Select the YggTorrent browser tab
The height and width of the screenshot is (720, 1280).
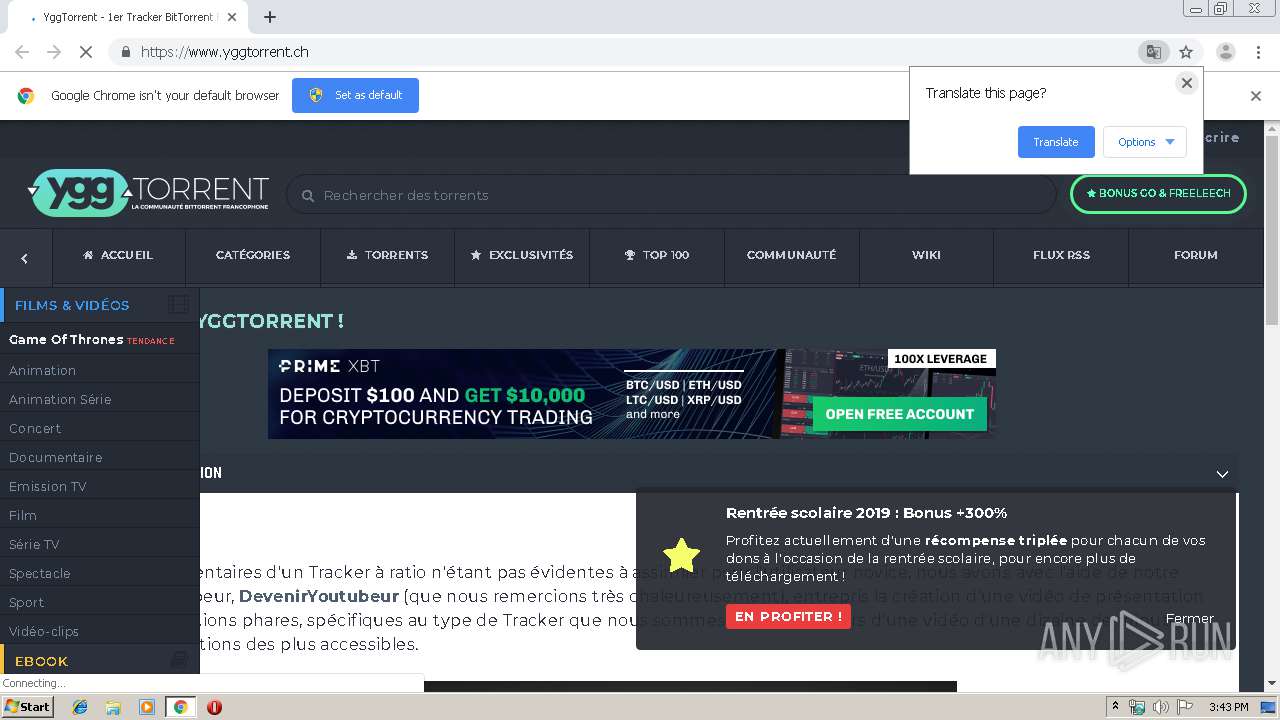coord(128,17)
